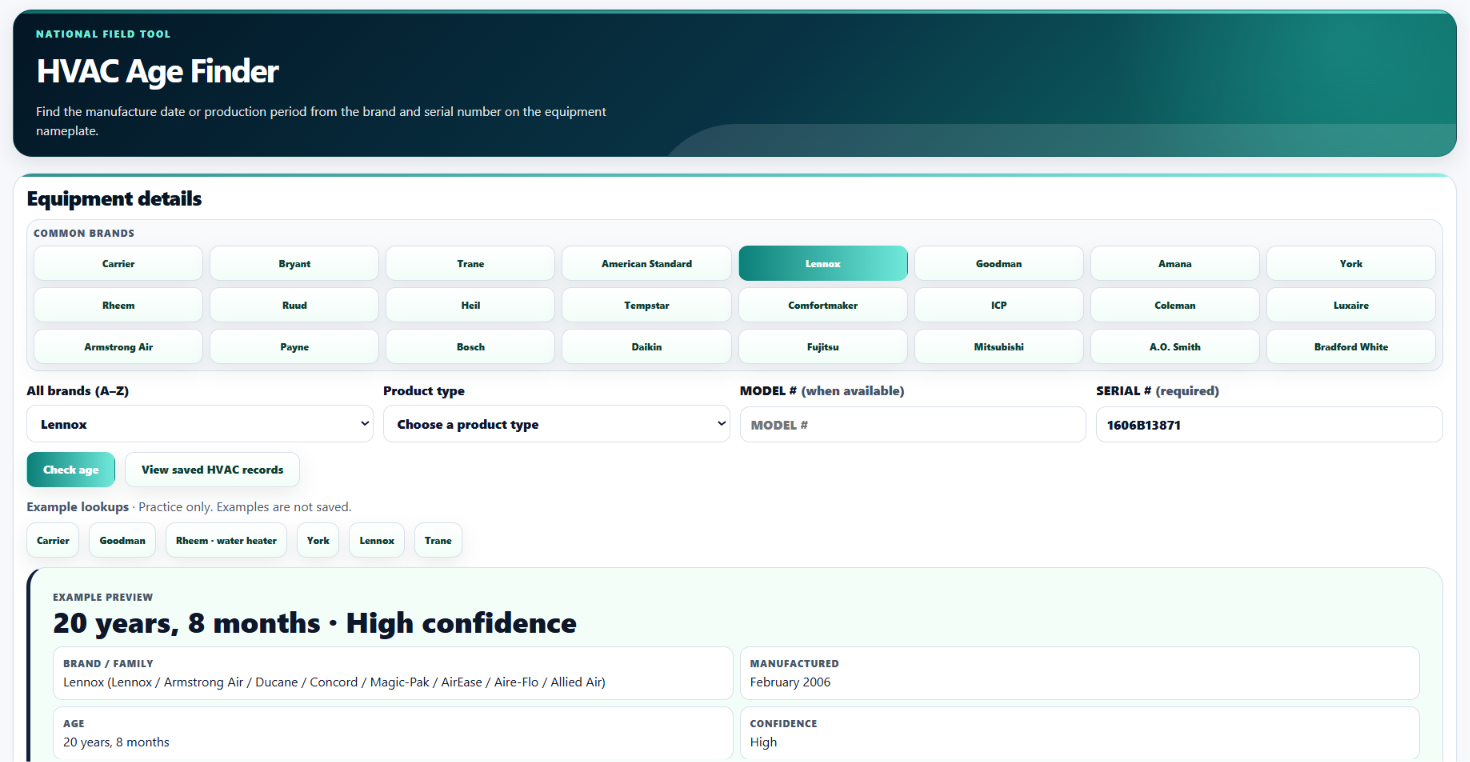1470x762 pixels.
Task: Choose the Bosch brand button
Action: pos(470,347)
